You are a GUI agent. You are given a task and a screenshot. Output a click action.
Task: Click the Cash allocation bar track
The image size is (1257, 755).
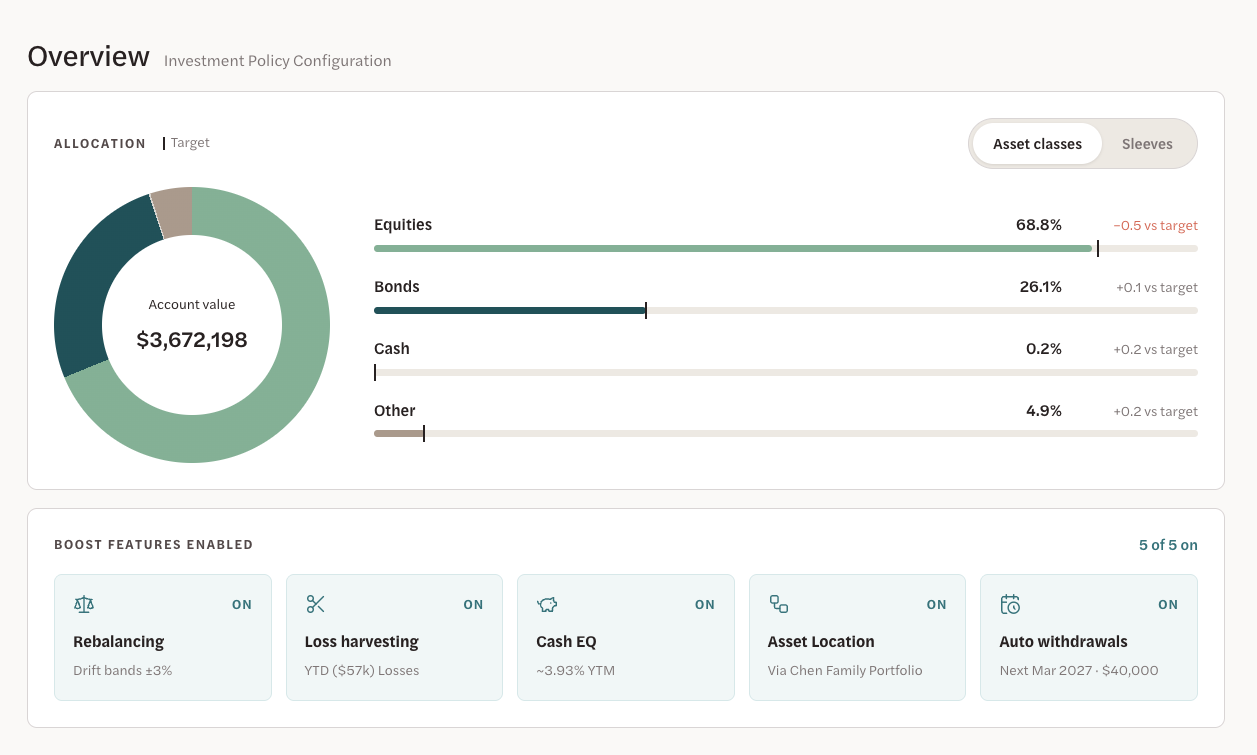[x=786, y=372]
